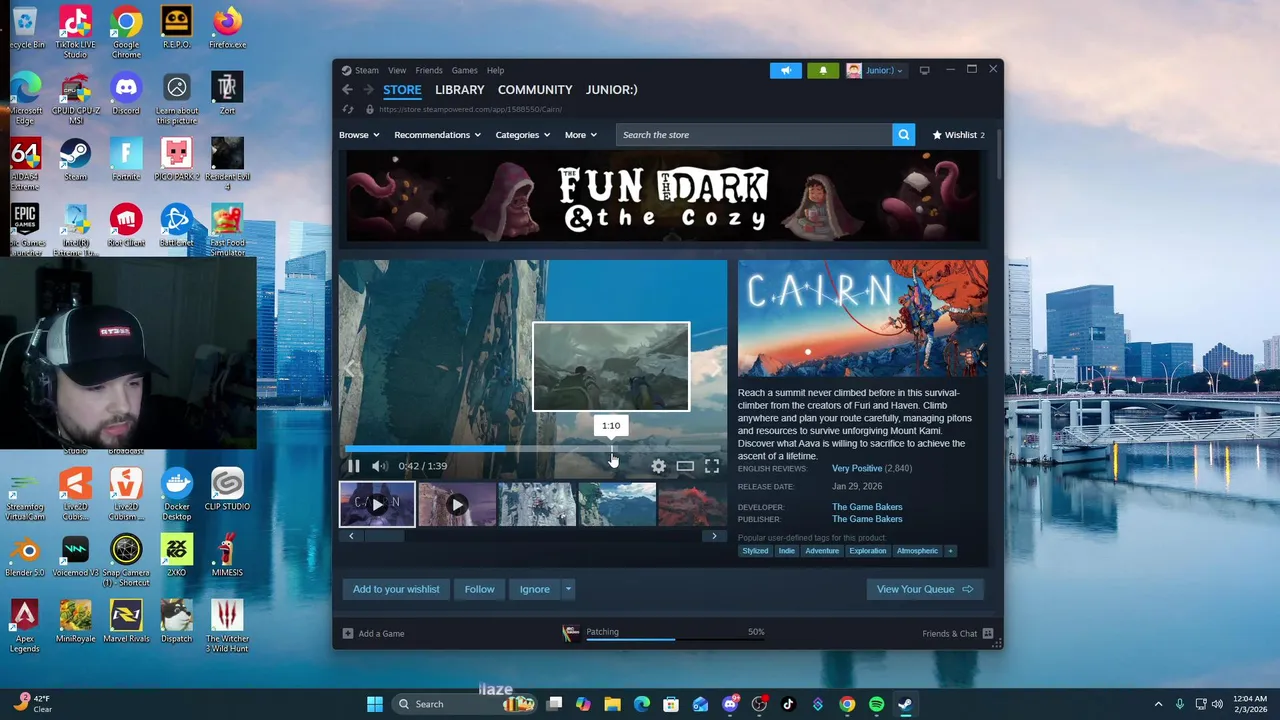Open Friends & Chat

pyautogui.click(x=958, y=633)
